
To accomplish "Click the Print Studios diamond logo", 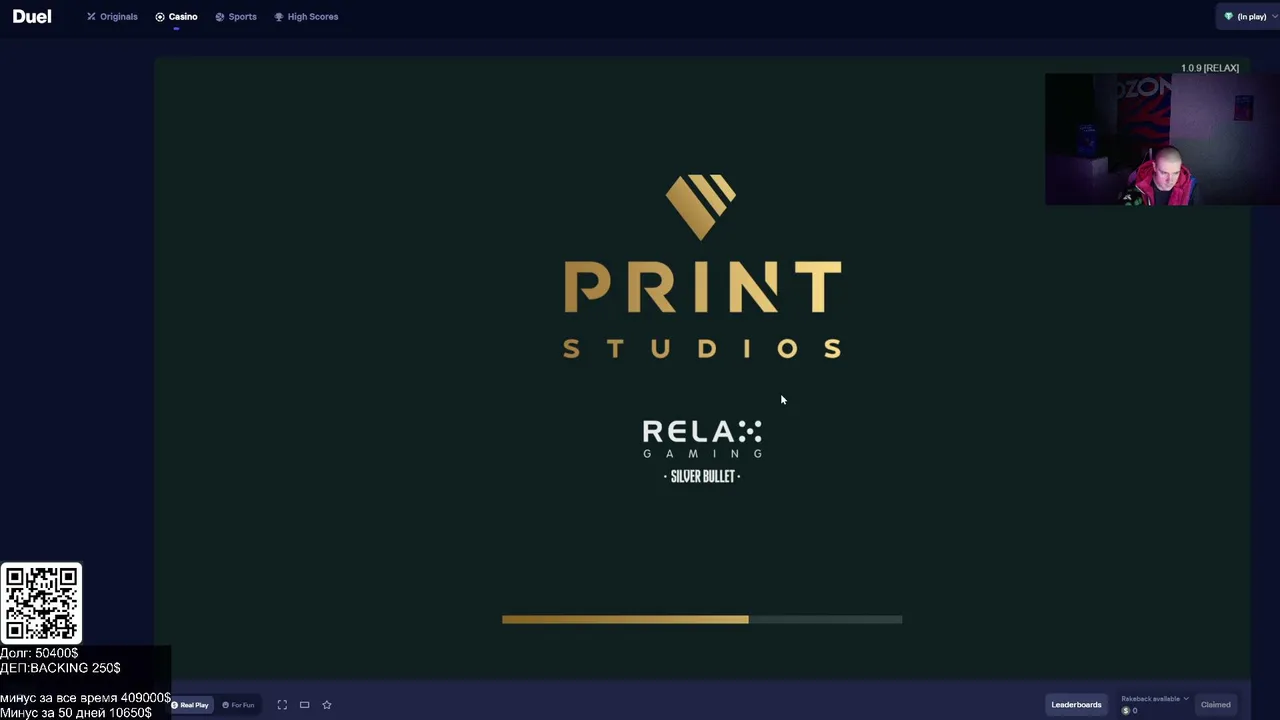I will [701, 207].
